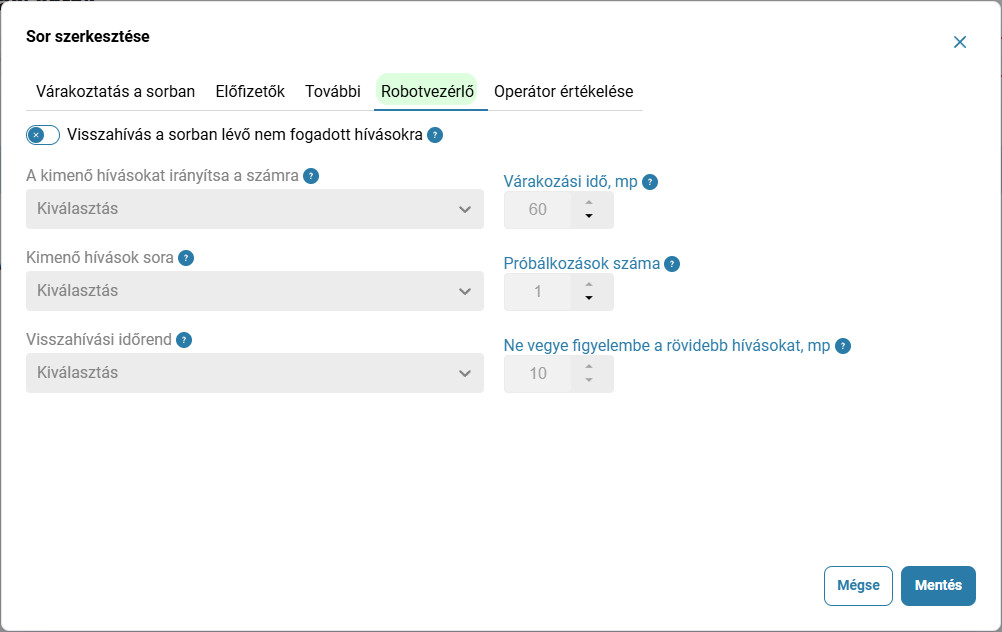
Task: Switch to Várakoztatás a sorban tab
Action: [x=116, y=91]
